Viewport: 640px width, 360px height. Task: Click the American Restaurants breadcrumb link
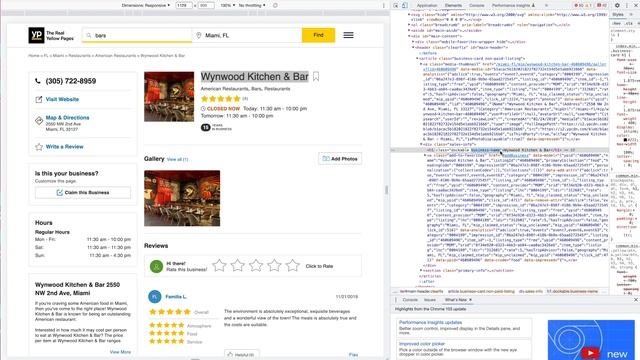(116, 56)
